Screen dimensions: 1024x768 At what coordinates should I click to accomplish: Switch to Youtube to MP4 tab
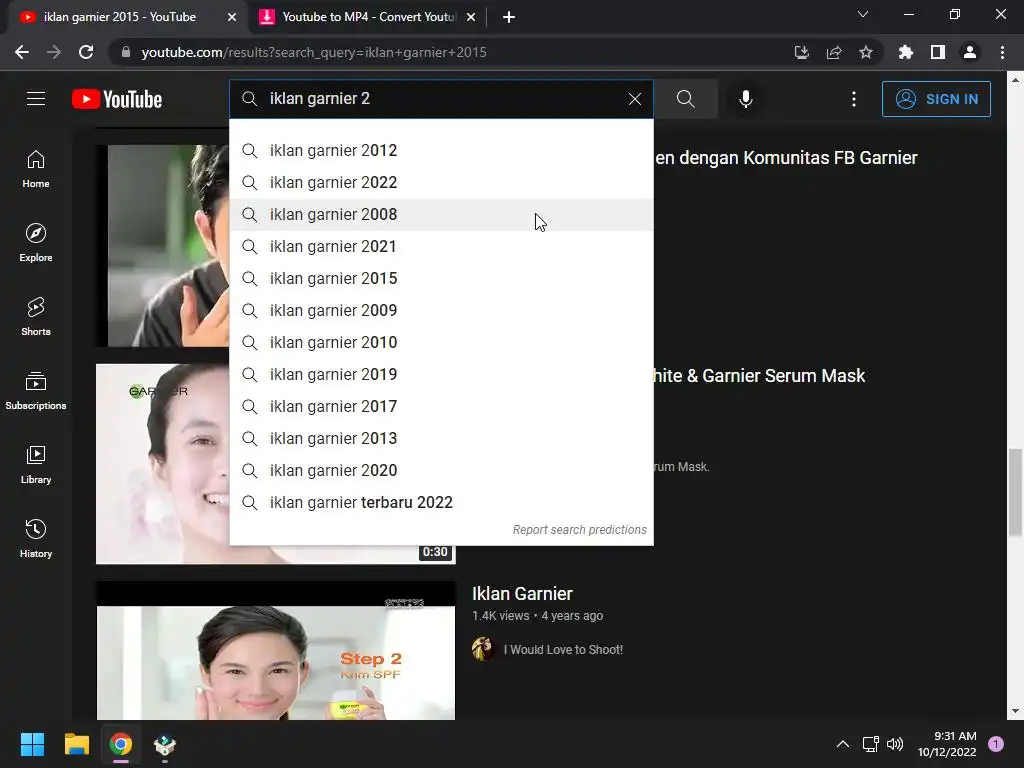pyautogui.click(x=368, y=17)
